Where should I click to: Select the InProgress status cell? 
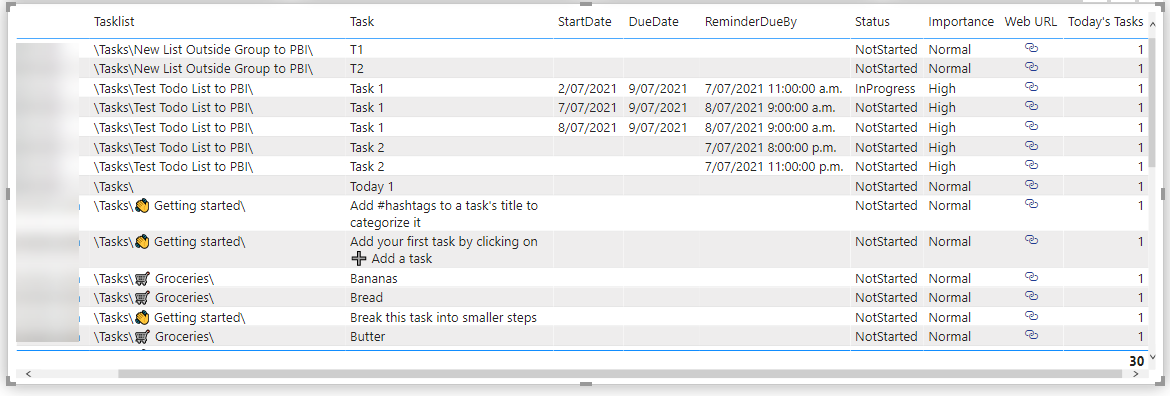coord(885,88)
